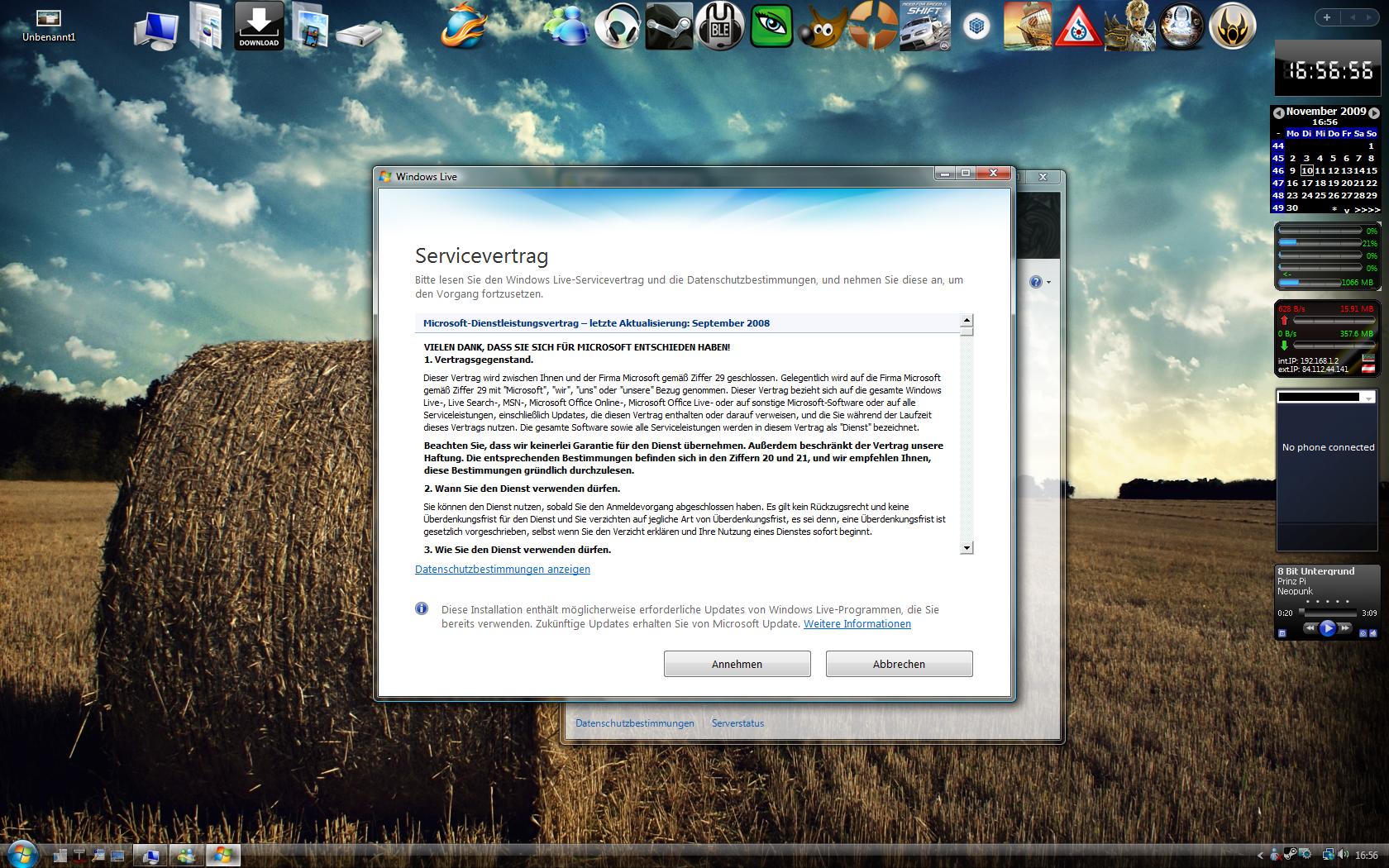Open the Unbenannt1 desktop file

[x=49, y=25]
